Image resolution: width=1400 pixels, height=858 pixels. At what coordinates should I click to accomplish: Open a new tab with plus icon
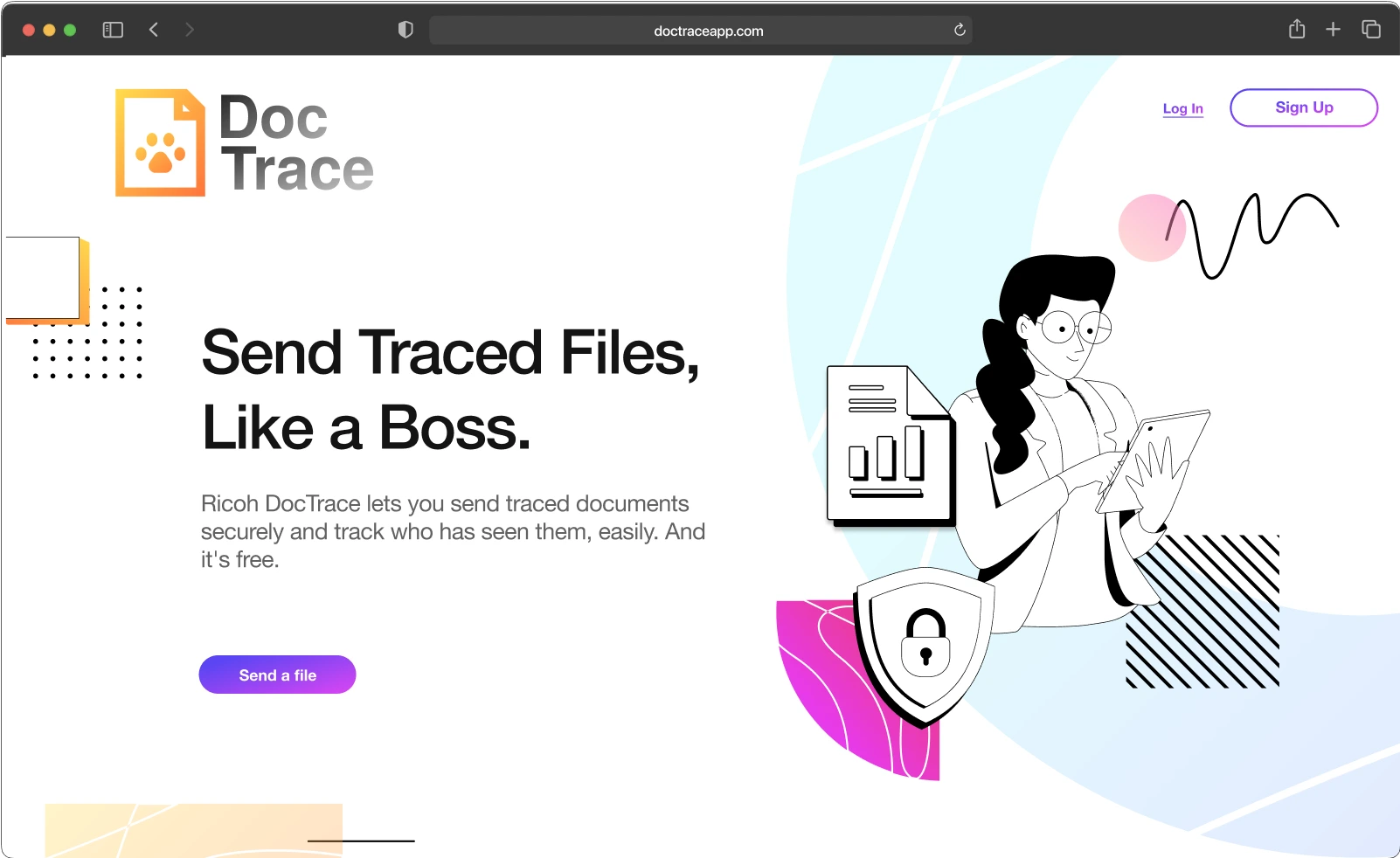1333,30
